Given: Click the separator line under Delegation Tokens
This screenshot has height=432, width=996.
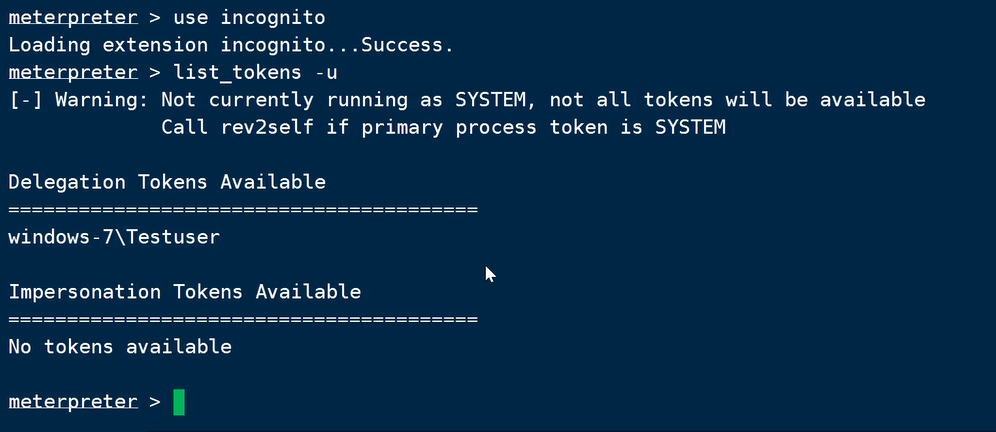Looking at the screenshot, I should click(x=243, y=210).
